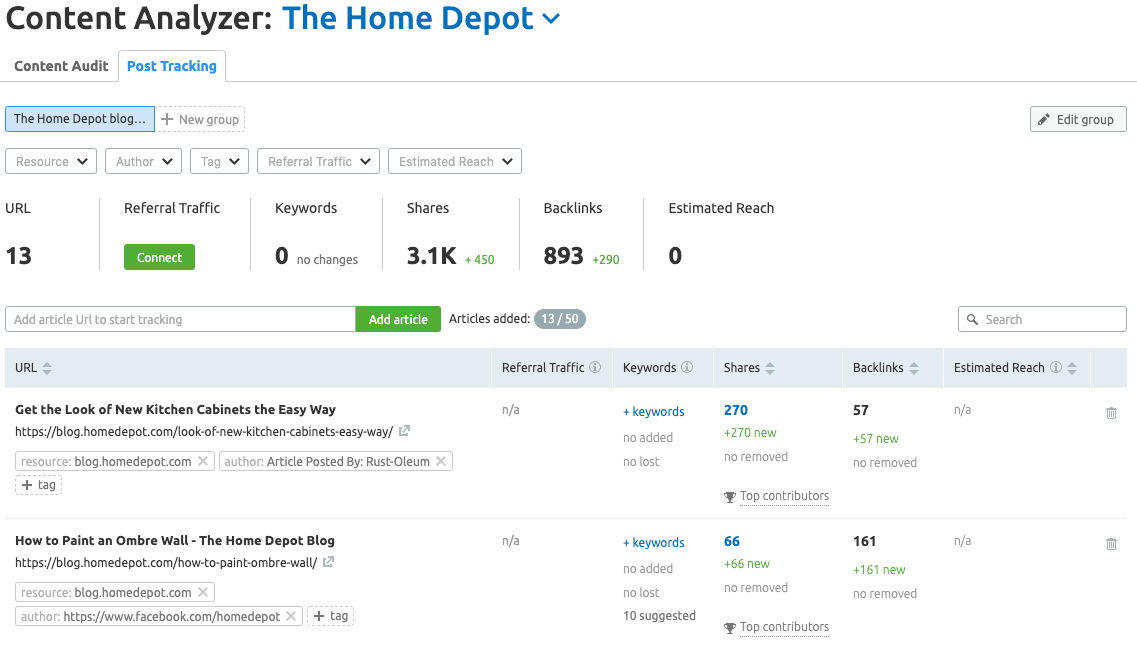Remove facebook.com/homedepot author tag
Viewport: 1137px width, 649px height.
pos(291,616)
